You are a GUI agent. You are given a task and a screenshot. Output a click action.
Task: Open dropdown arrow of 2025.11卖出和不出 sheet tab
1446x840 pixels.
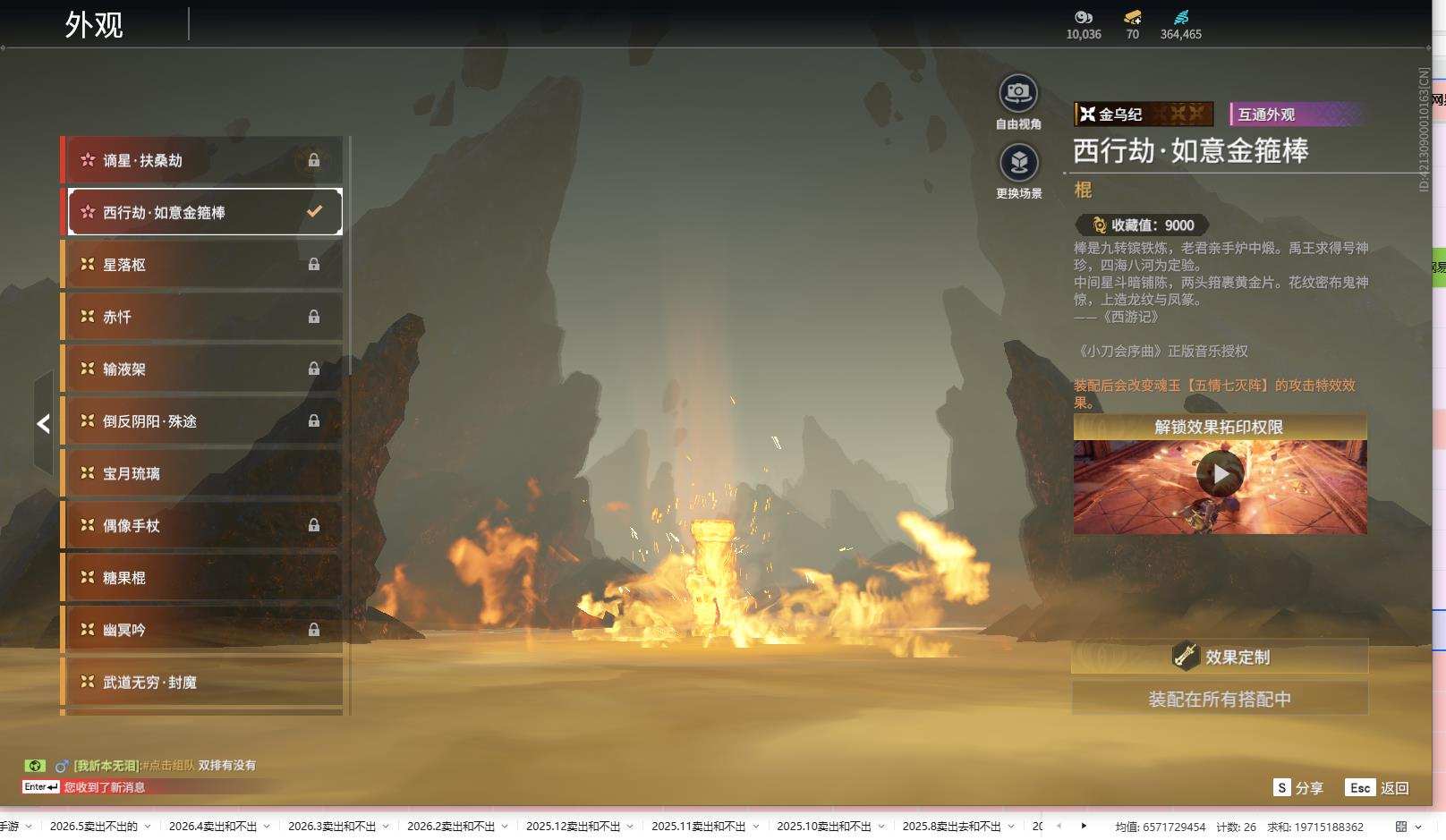pos(755,827)
